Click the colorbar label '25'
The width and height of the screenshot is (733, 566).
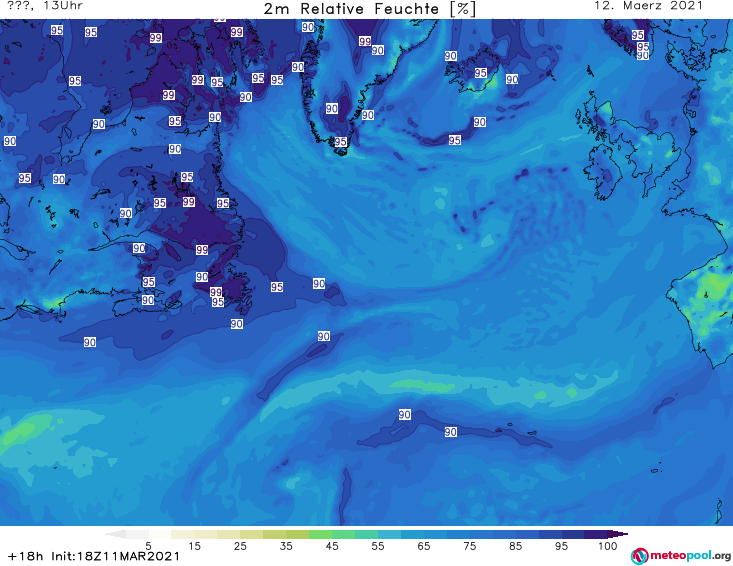point(240,546)
